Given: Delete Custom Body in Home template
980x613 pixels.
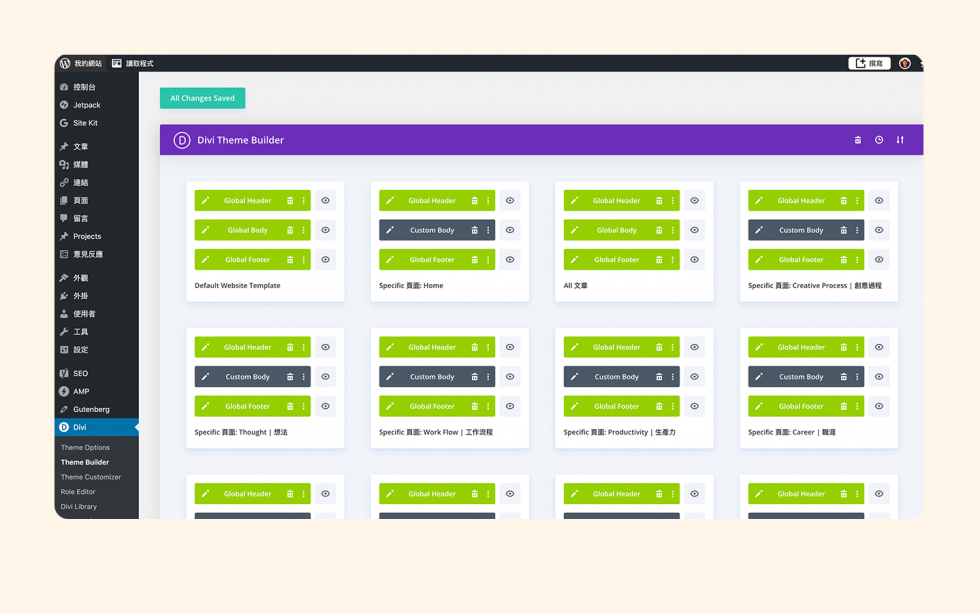Looking at the screenshot, I should pyautogui.click(x=474, y=230).
